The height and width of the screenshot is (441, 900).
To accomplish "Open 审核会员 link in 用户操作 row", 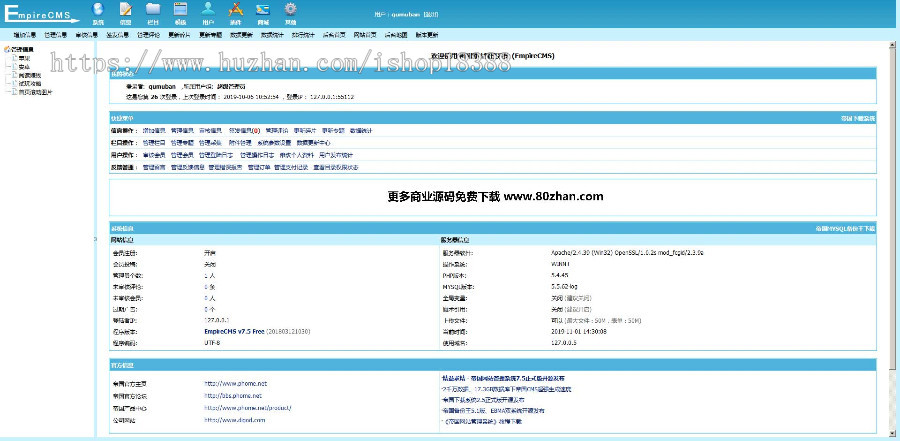I will 154,155.
